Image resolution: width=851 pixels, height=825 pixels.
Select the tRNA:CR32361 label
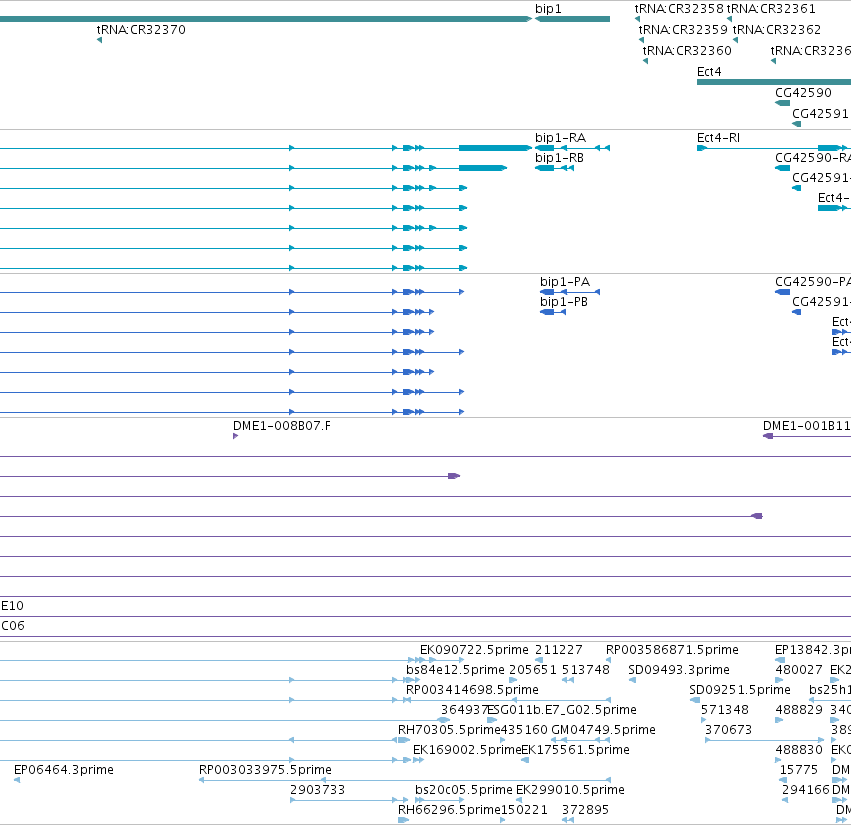pos(771,9)
